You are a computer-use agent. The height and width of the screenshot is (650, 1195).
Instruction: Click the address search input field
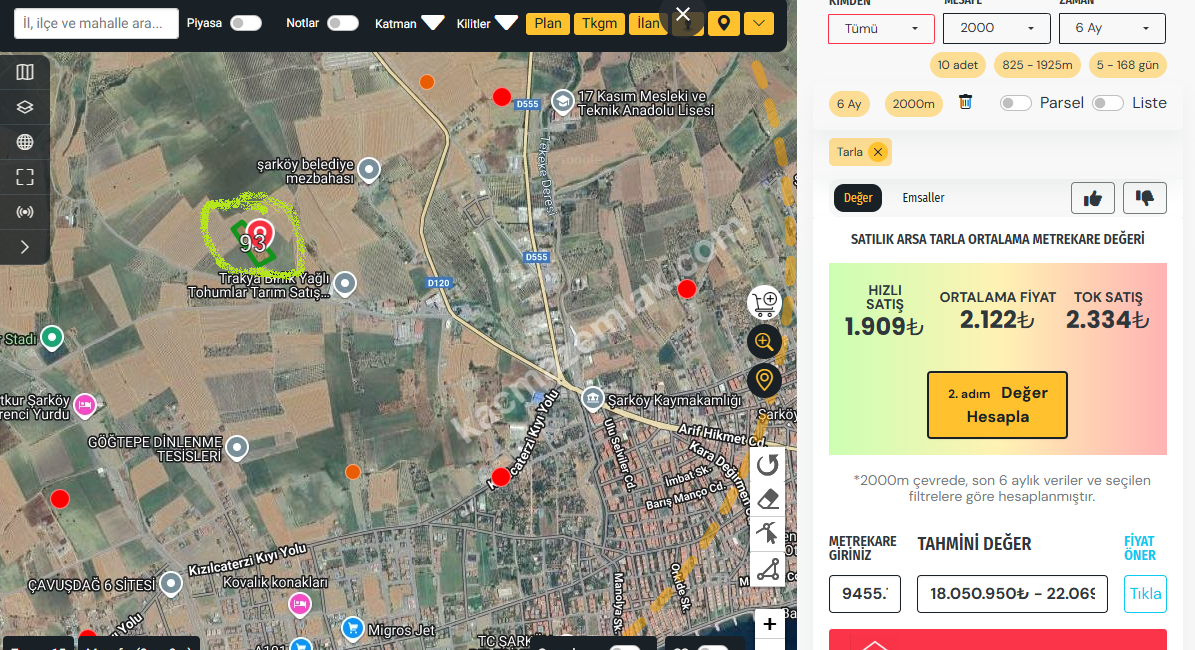pyautogui.click(x=96, y=23)
